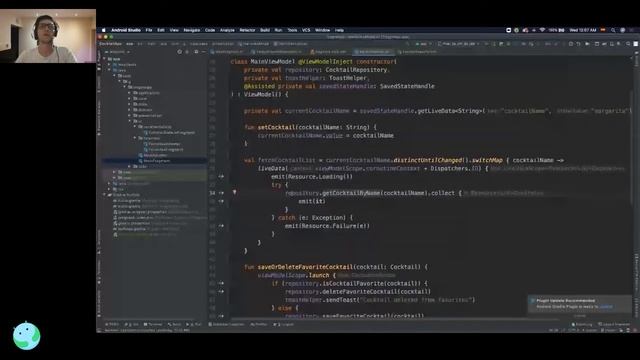
Task: Collapse the app module tree node
Action: (105, 59)
